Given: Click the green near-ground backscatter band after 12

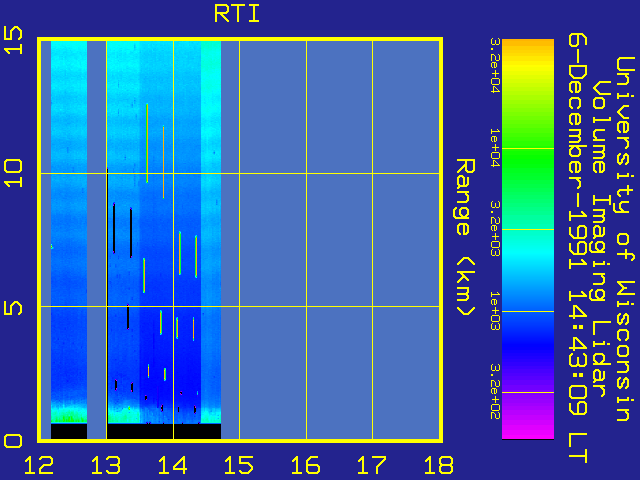Looking at the screenshot, I should [69, 414].
